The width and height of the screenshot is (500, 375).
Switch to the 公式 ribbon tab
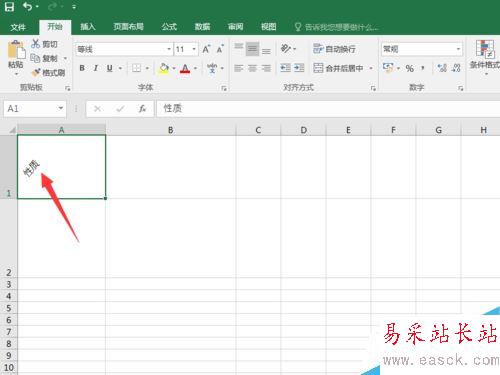click(169, 27)
